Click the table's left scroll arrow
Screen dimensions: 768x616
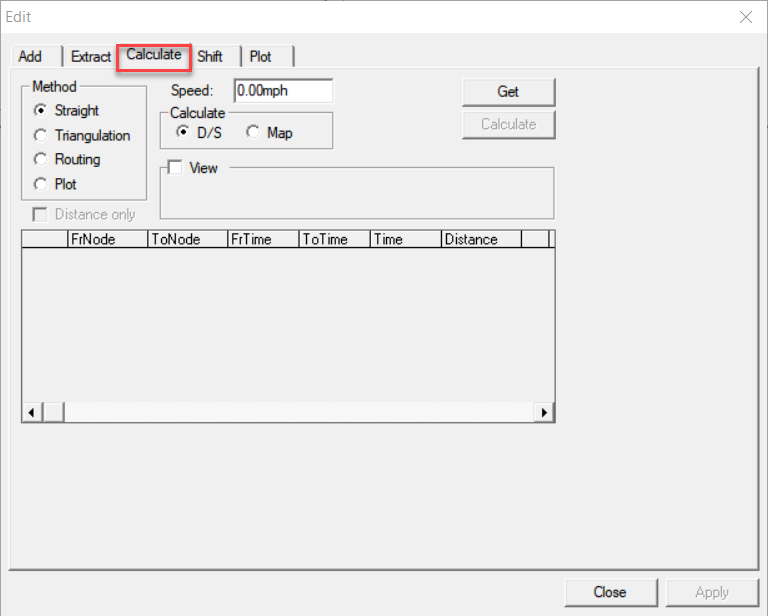click(x=32, y=412)
